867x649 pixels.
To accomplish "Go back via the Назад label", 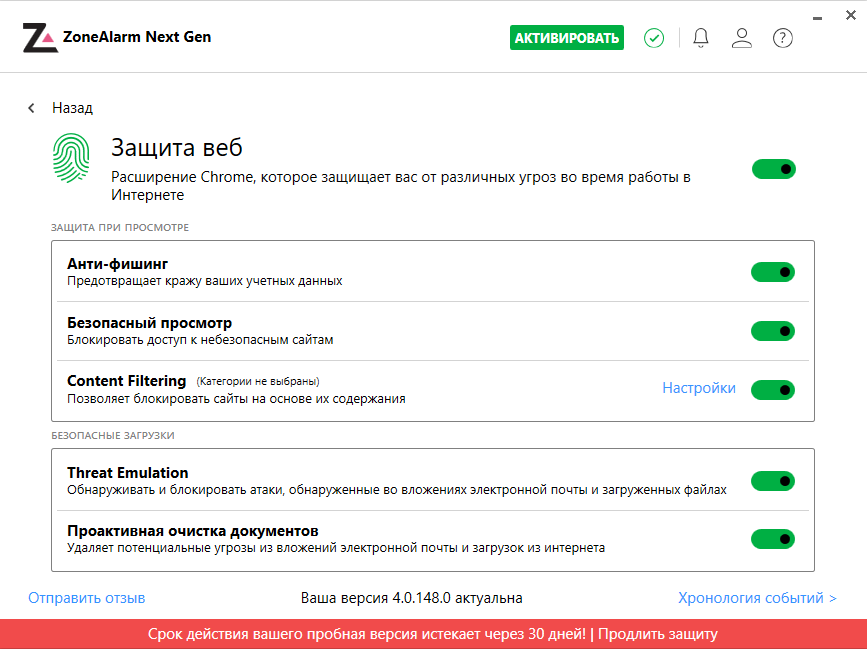I will pyautogui.click(x=73, y=108).
